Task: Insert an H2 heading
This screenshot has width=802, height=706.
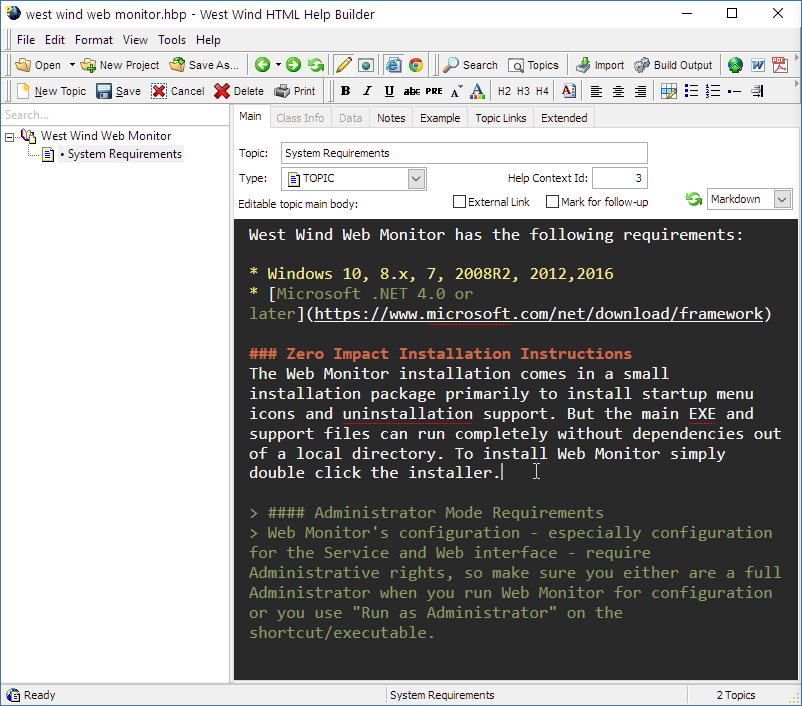Action: [504, 91]
